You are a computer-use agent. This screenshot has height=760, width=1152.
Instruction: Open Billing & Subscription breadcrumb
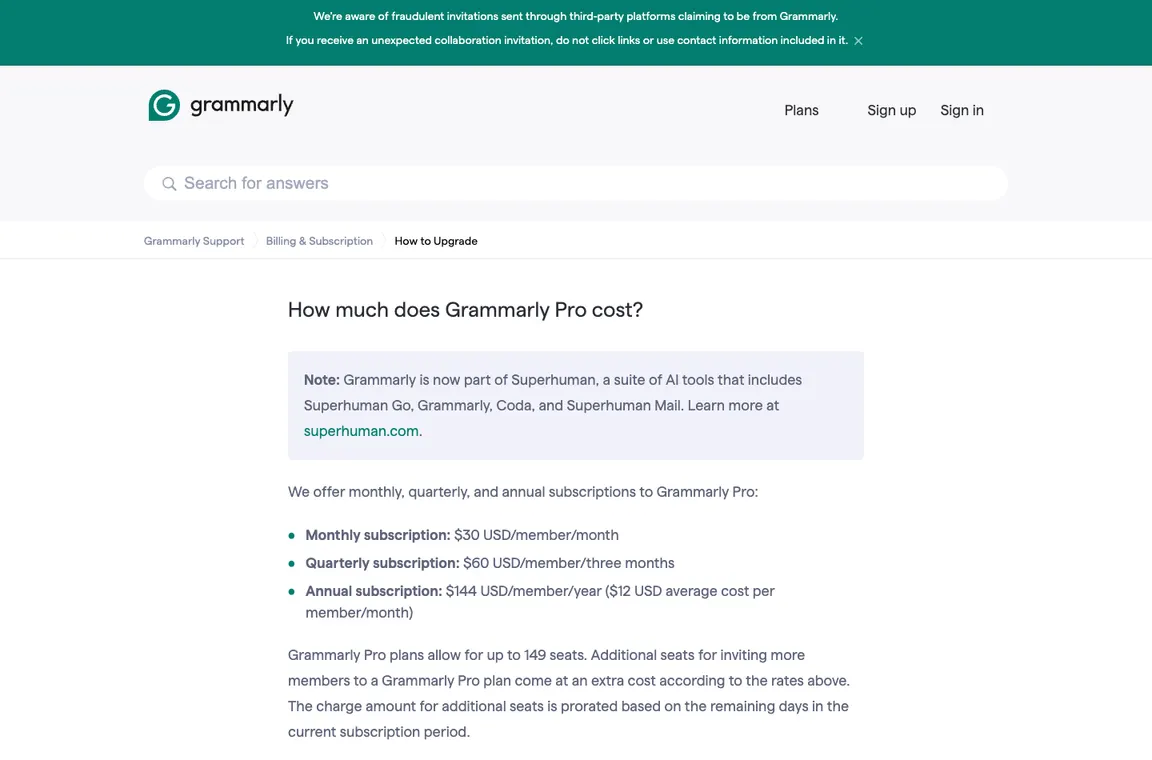pos(319,241)
